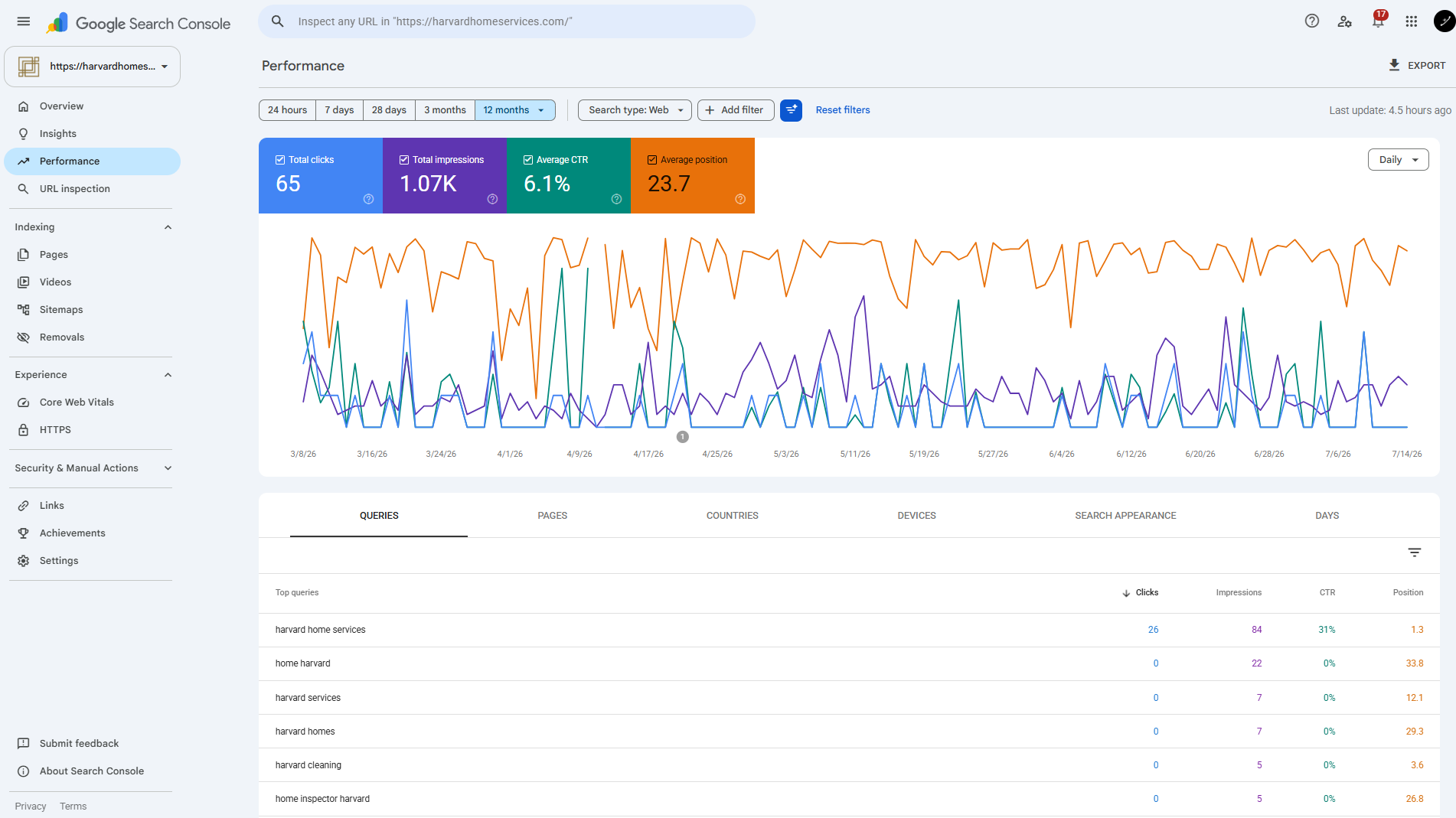
Task: Open the Search type: Web dropdown
Action: pos(635,110)
